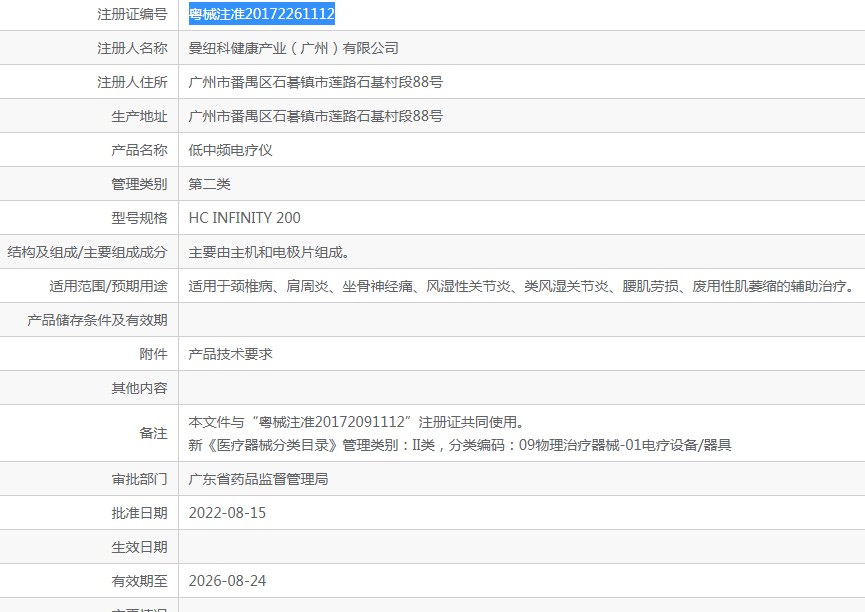The height and width of the screenshot is (612, 865).
Task: Click management class value 第二类
Action: point(210,184)
